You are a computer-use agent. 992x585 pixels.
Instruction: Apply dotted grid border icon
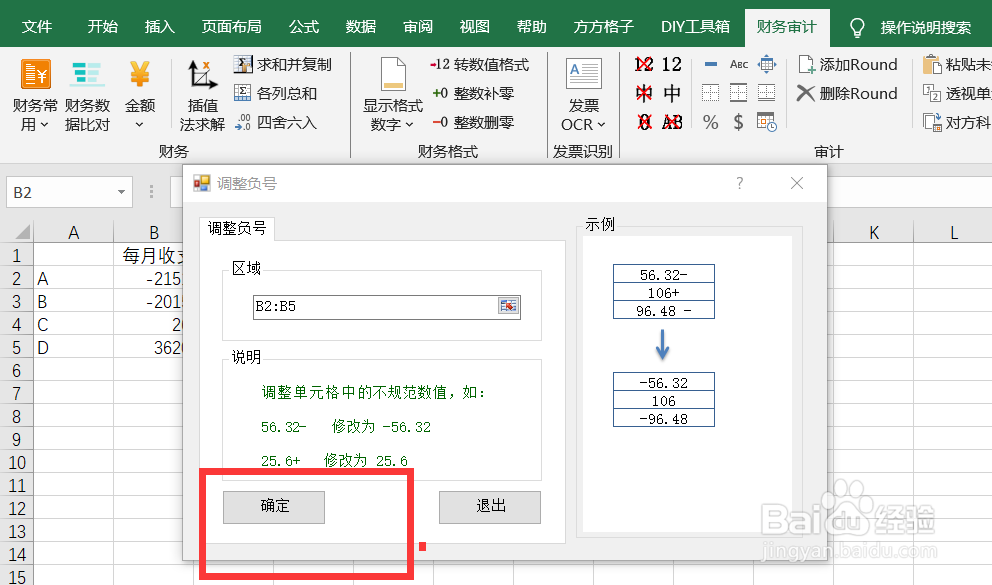tap(710, 93)
